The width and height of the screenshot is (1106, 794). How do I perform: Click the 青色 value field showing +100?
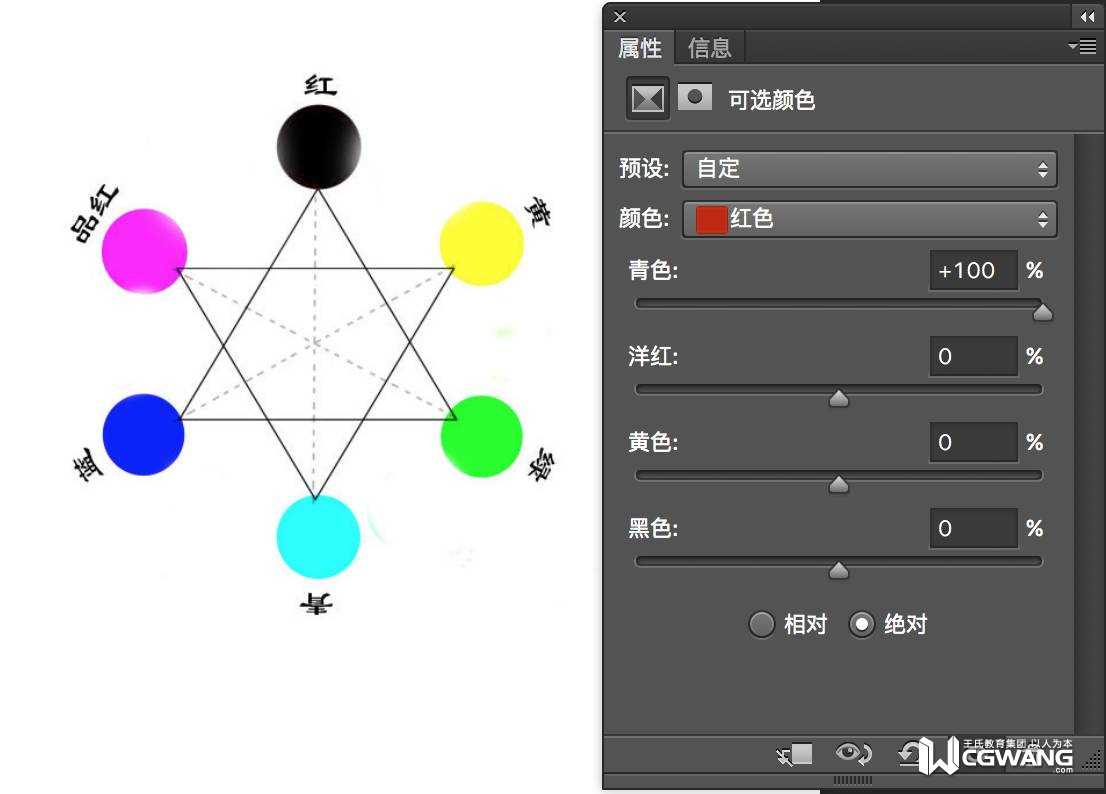[x=973, y=270]
